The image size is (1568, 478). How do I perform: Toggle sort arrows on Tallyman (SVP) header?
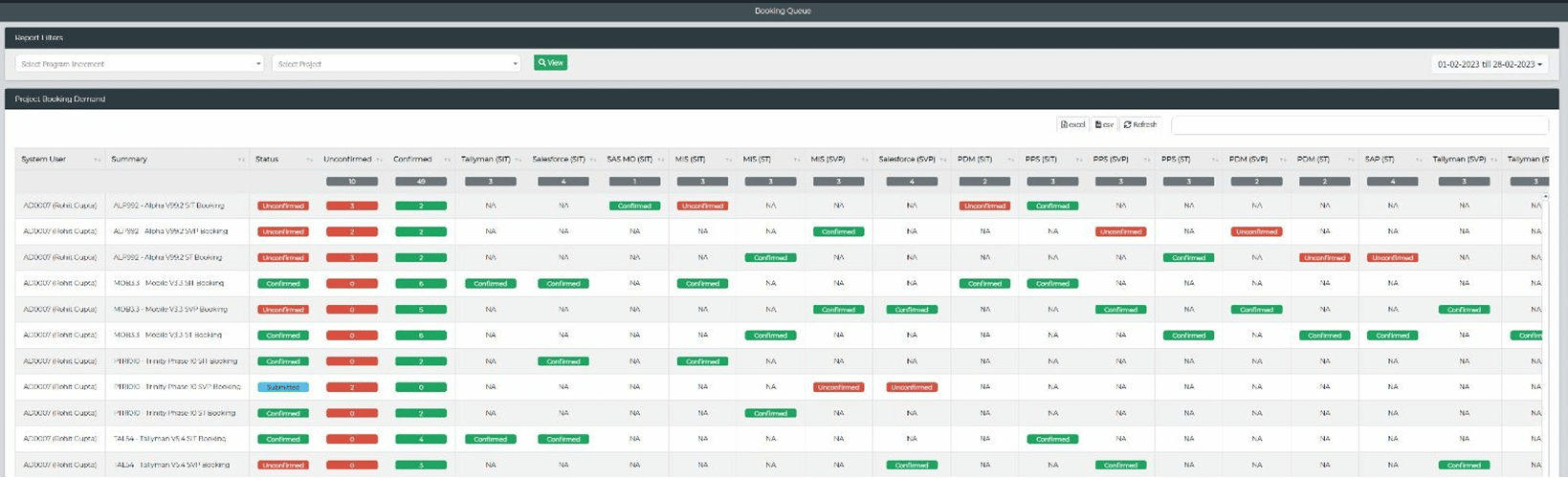click(x=1494, y=160)
